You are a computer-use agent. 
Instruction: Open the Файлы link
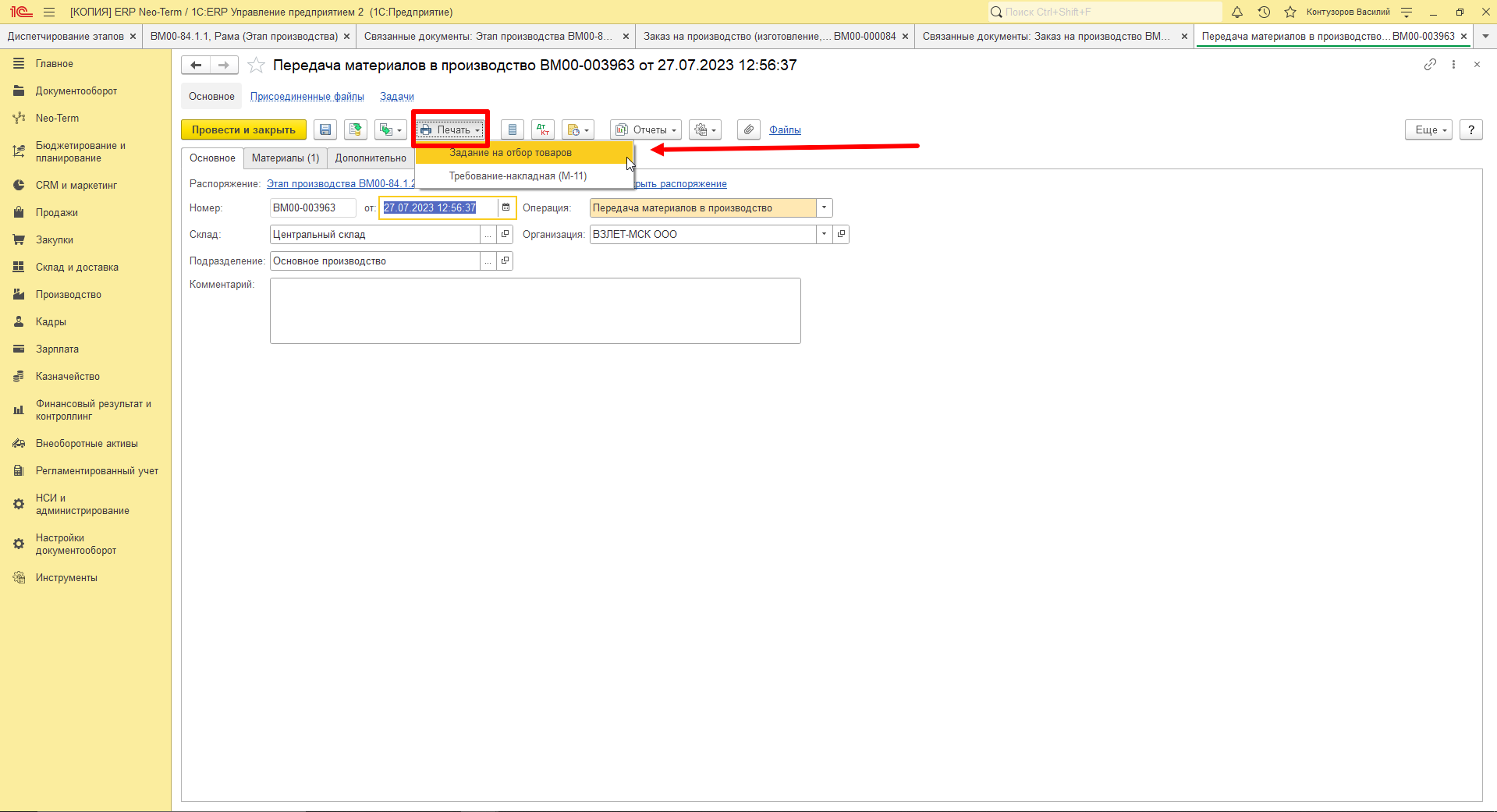(x=785, y=129)
